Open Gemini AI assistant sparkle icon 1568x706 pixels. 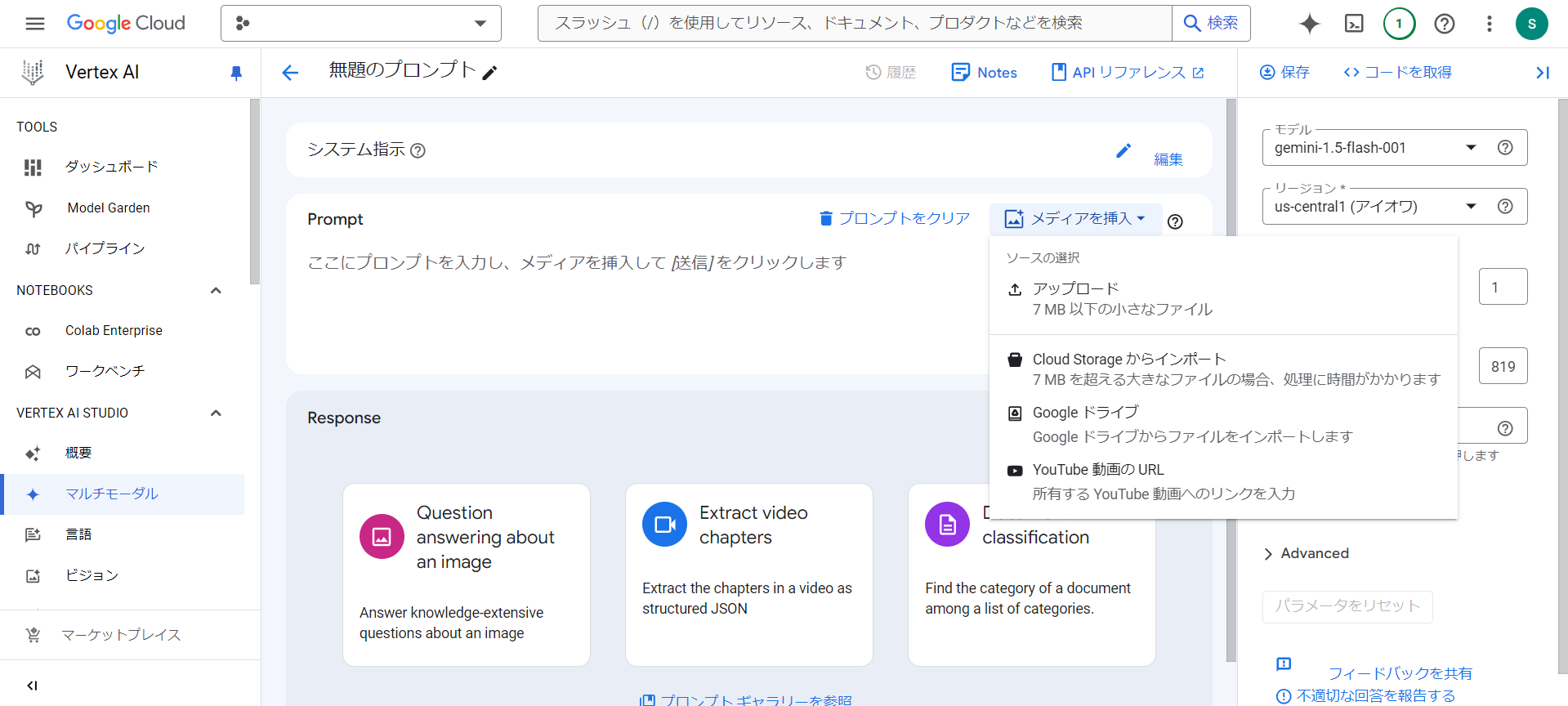click(1310, 24)
